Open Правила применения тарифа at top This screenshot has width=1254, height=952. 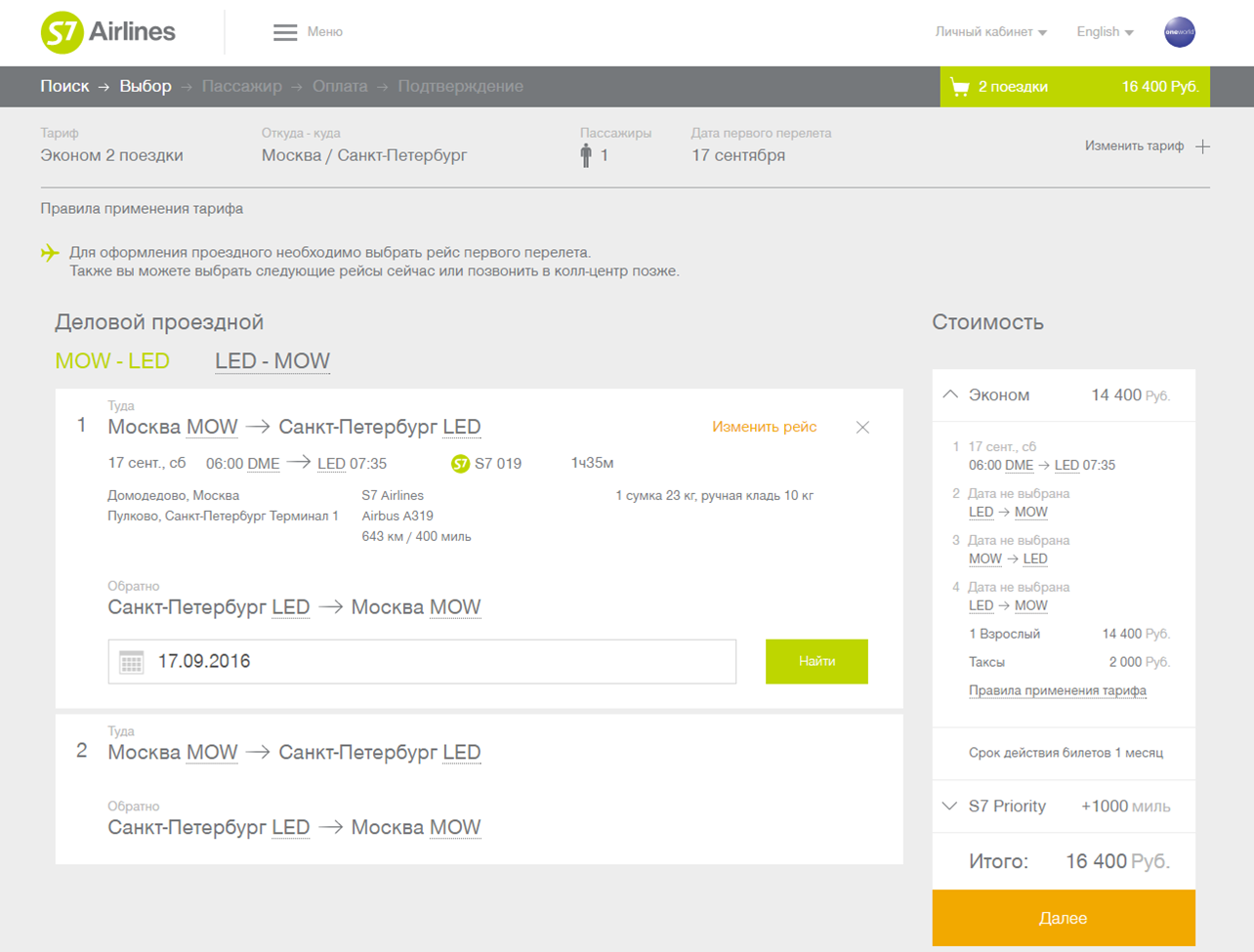[x=142, y=209]
